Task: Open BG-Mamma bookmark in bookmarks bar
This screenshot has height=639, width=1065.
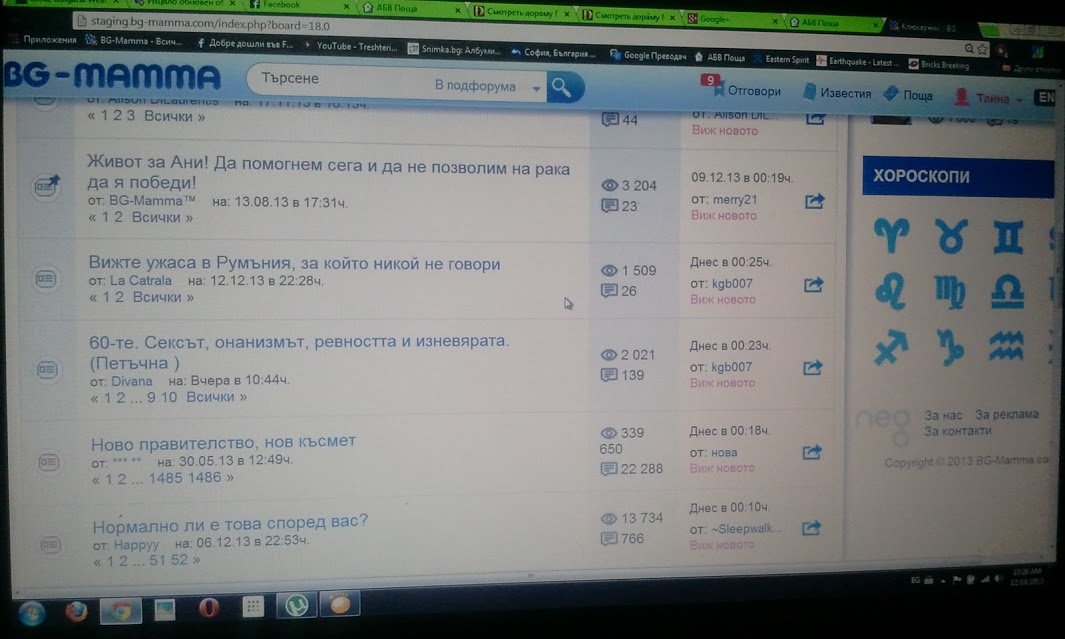Action: (133, 41)
